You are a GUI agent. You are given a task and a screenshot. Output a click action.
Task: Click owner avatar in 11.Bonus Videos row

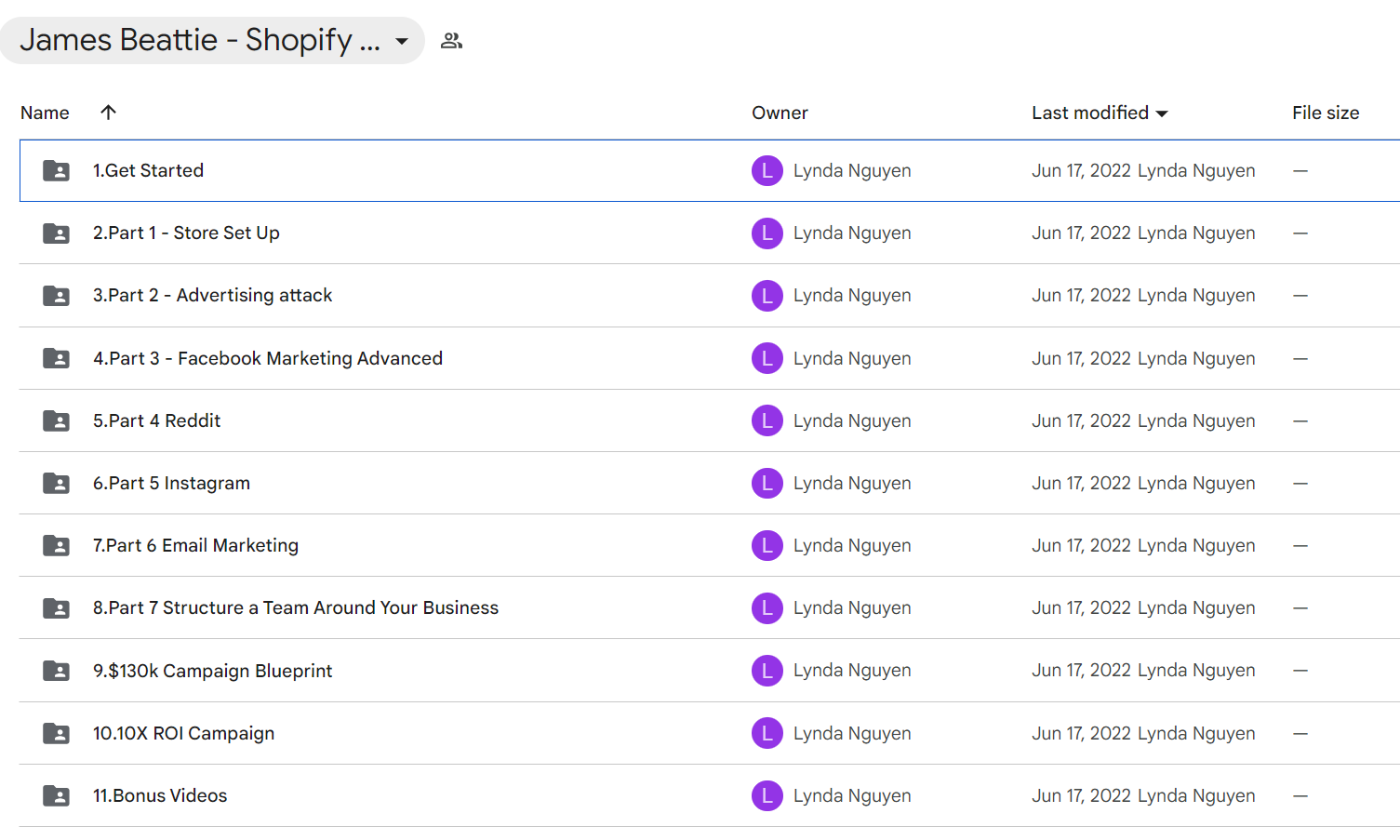pyautogui.click(x=767, y=795)
